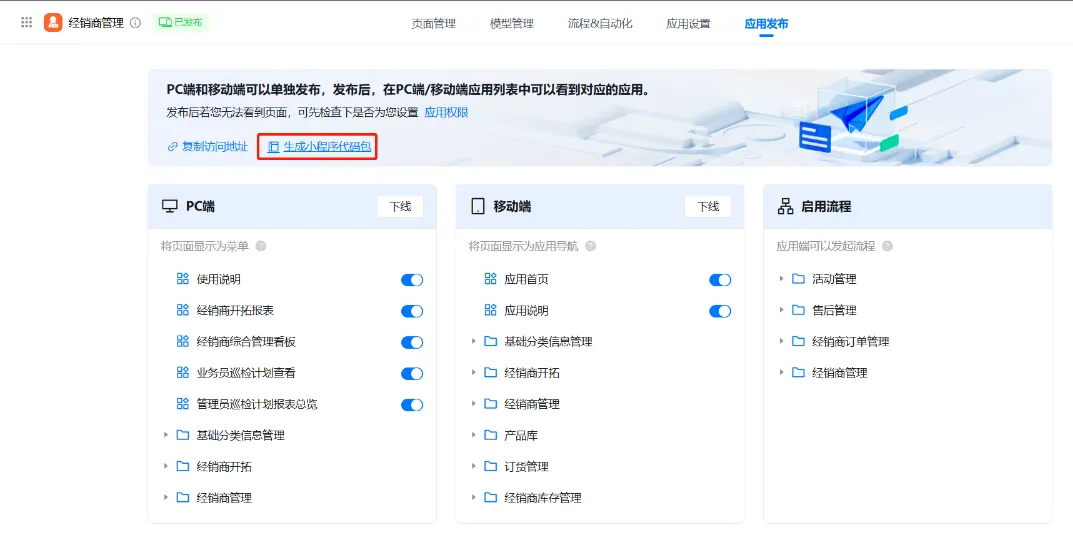Click the 使用说明 page icon in PC端
This screenshot has width=1073, height=550.
[x=182, y=280]
